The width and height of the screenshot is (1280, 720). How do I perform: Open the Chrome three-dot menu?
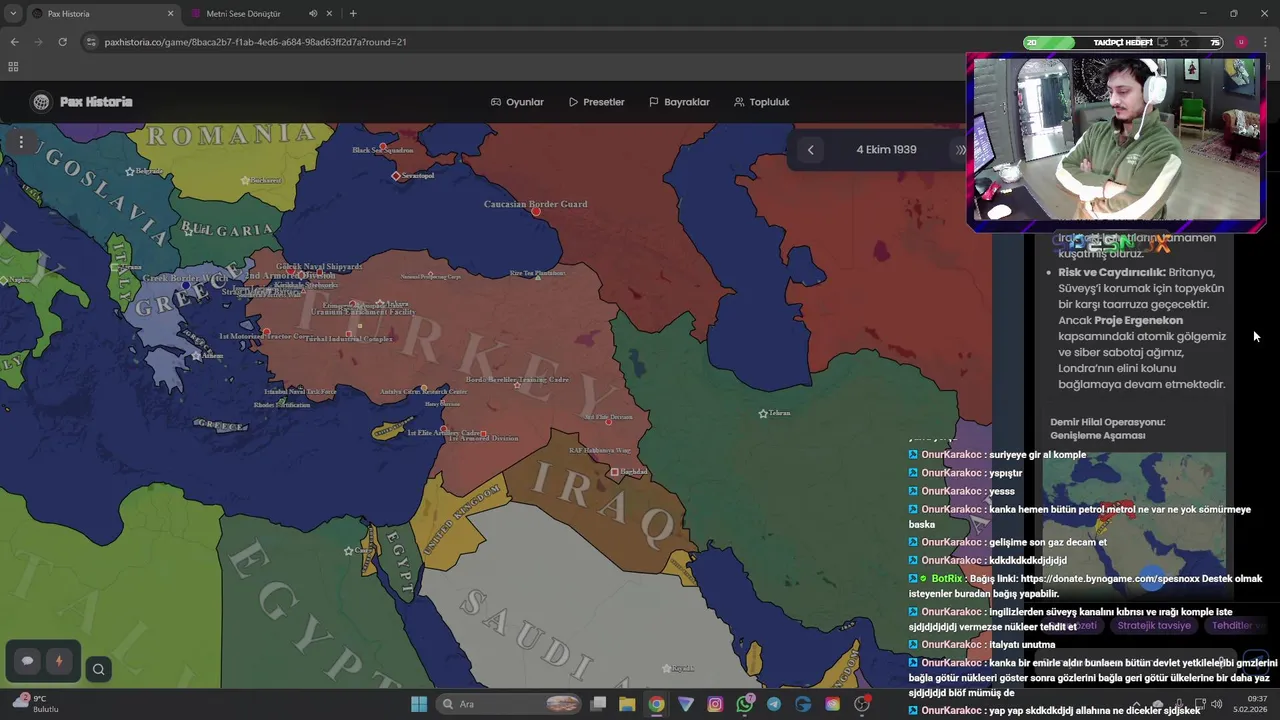click(x=1265, y=42)
